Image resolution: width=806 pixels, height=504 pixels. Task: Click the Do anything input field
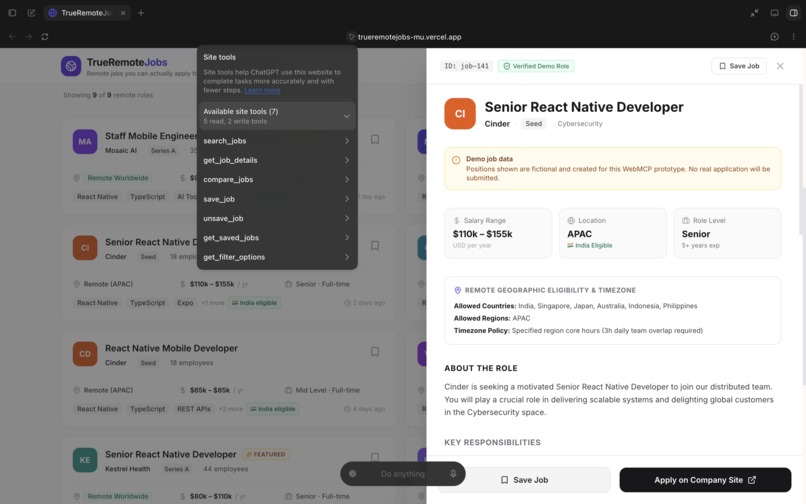(402, 474)
